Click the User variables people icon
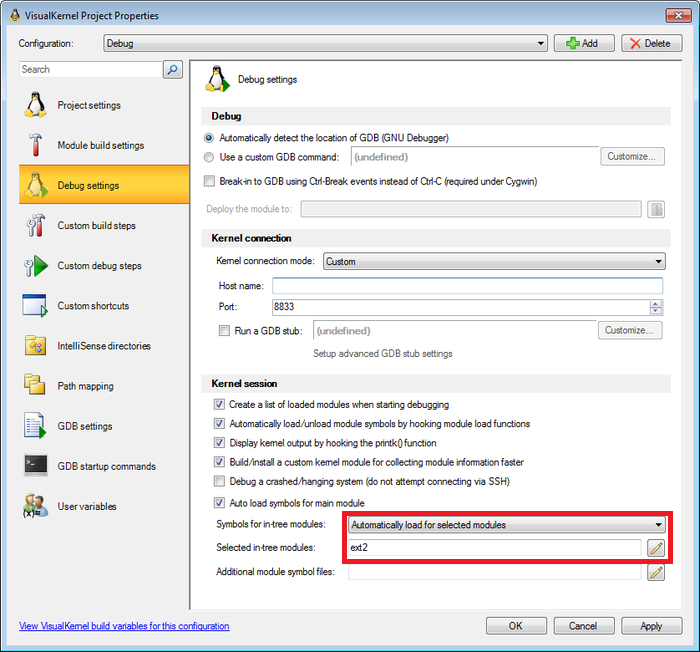 click(35, 506)
